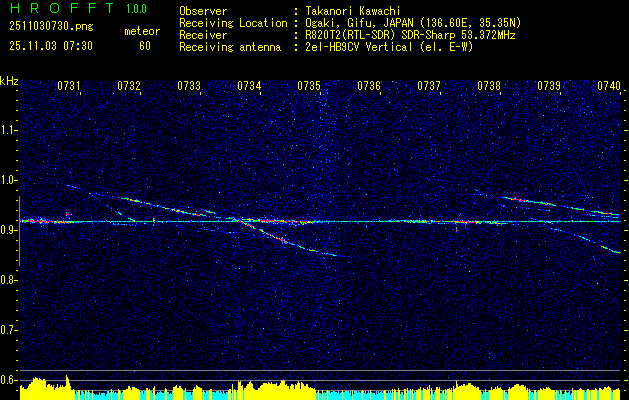Click the Observer label
This screenshot has width=629, height=400.
tap(203, 11)
